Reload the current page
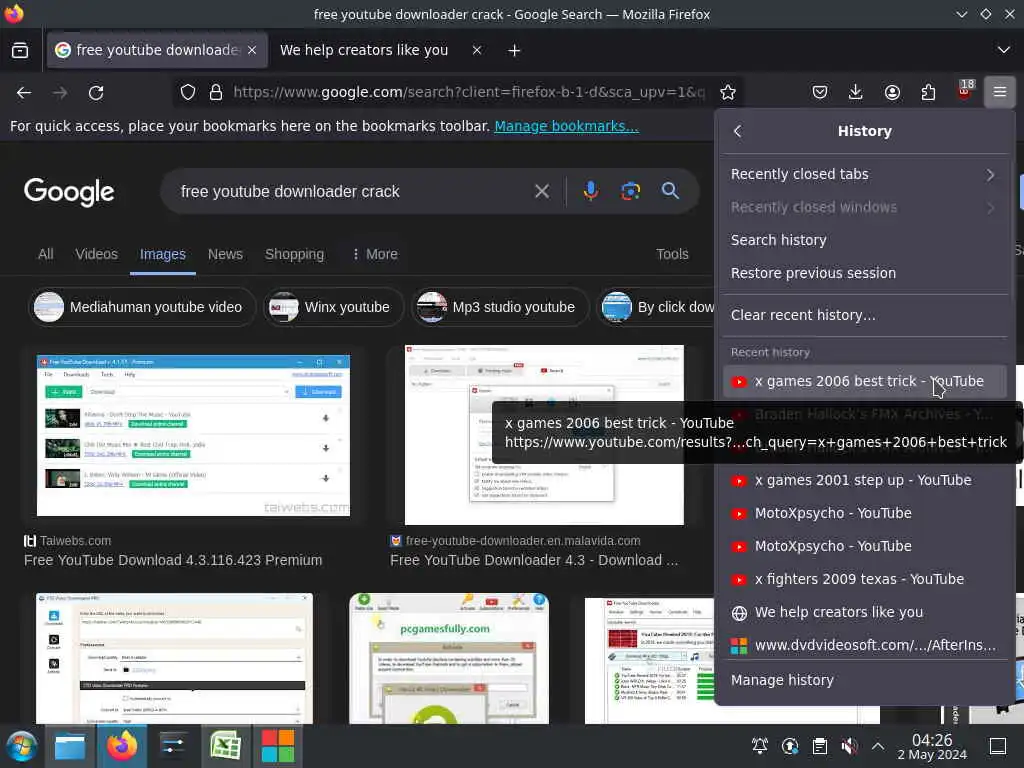Image resolution: width=1024 pixels, height=768 pixels. pyautogui.click(x=96, y=93)
